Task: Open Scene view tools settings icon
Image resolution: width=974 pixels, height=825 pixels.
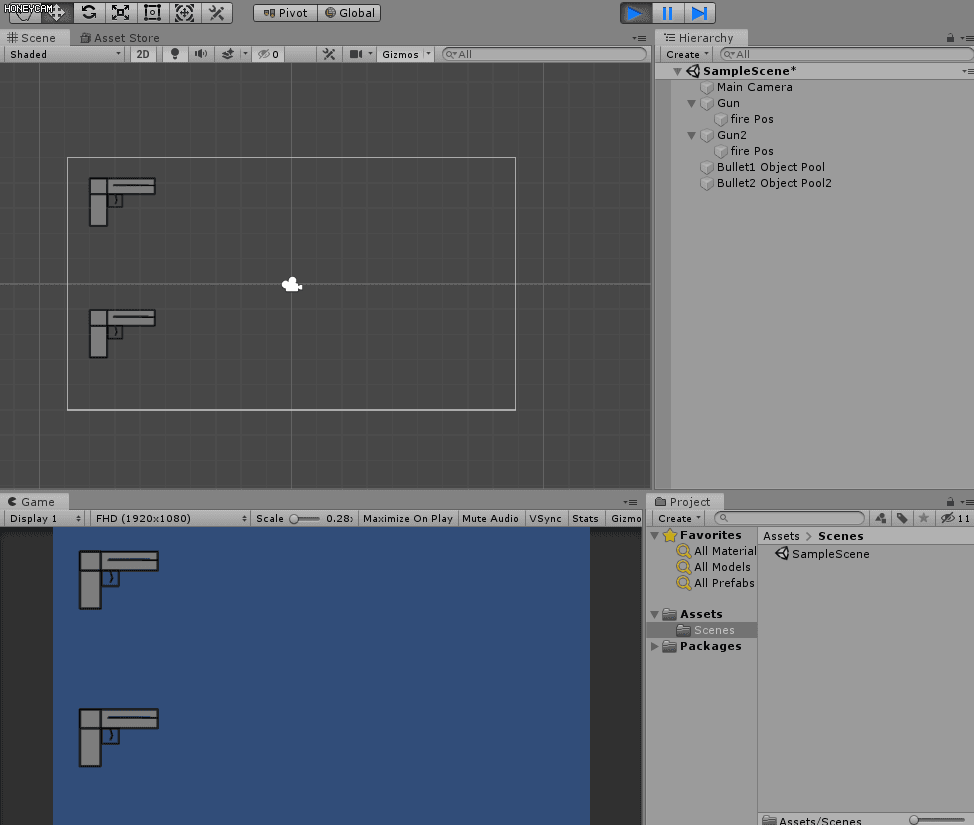Action: [x=329, y=54]
